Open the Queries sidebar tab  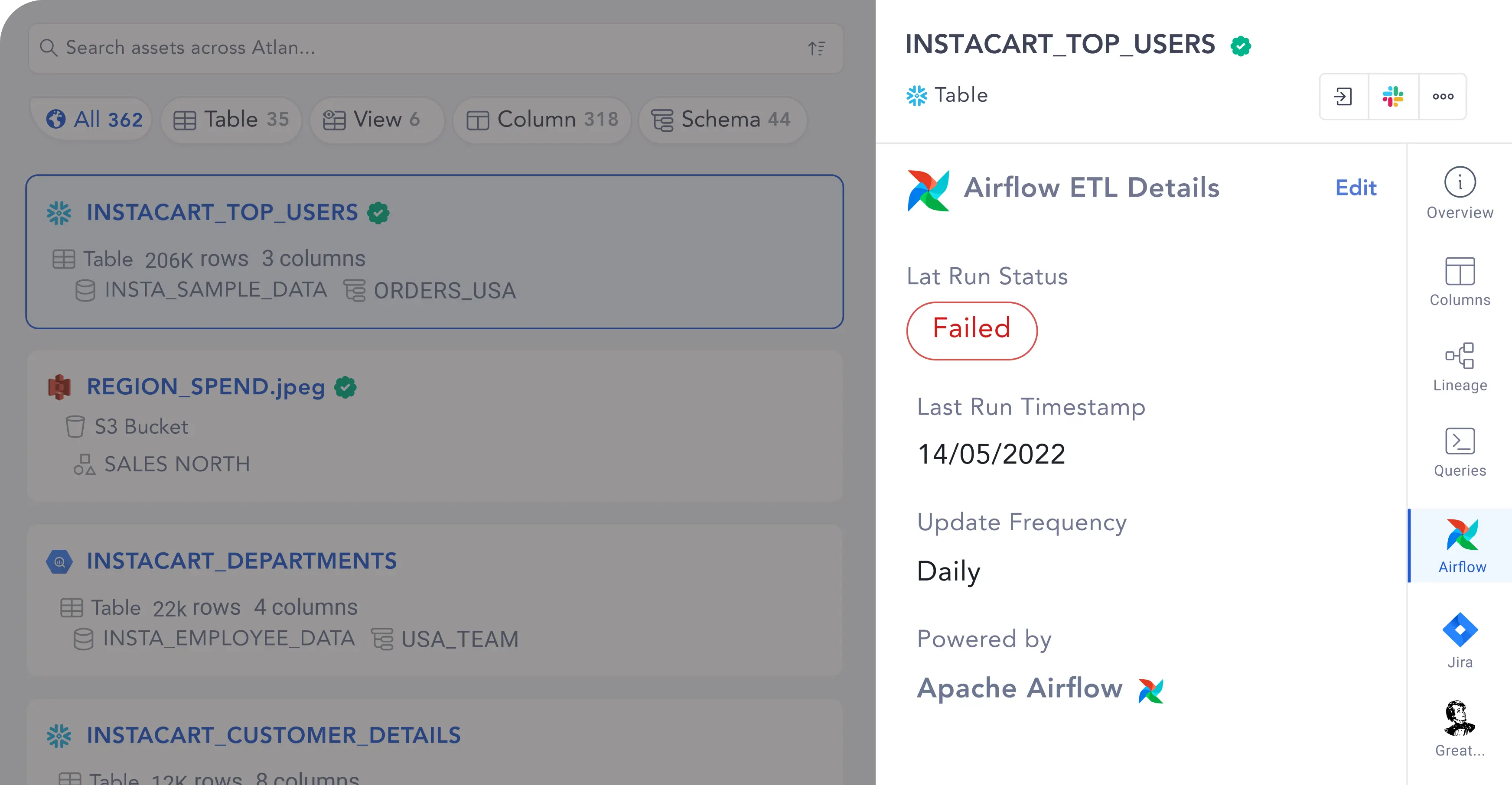pos(1460,453)
